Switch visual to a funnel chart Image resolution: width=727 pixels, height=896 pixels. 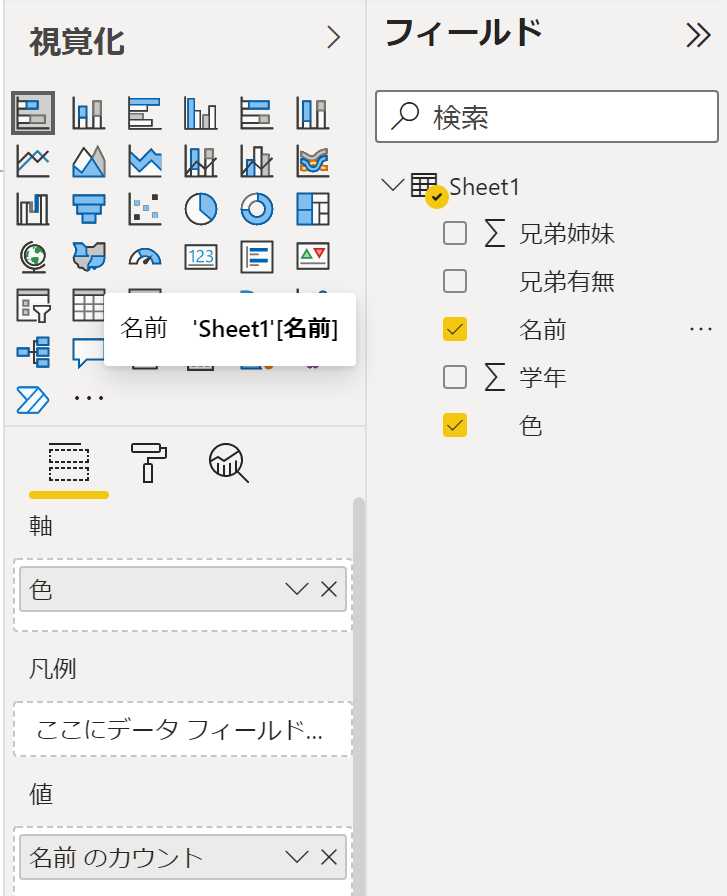(x=89, y=209)
